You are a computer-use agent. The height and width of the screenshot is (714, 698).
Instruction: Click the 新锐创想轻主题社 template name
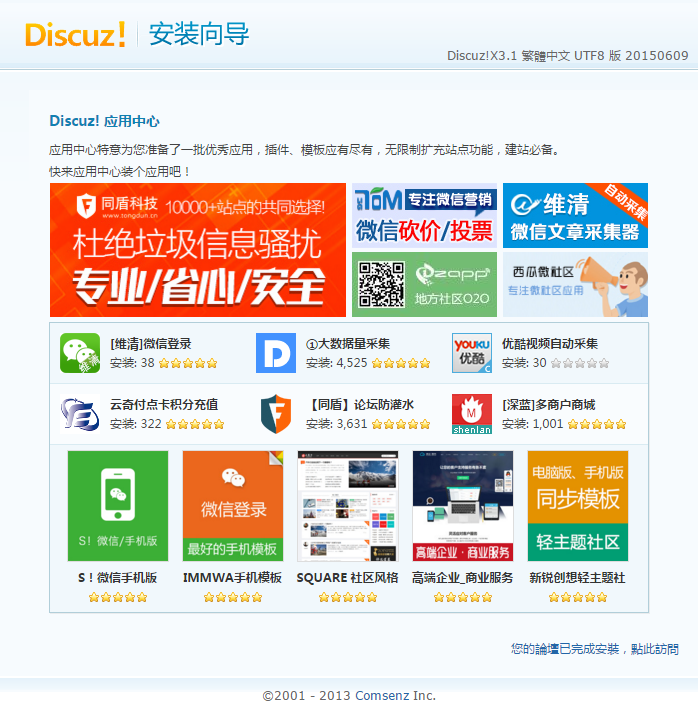[x=577, y=578]
